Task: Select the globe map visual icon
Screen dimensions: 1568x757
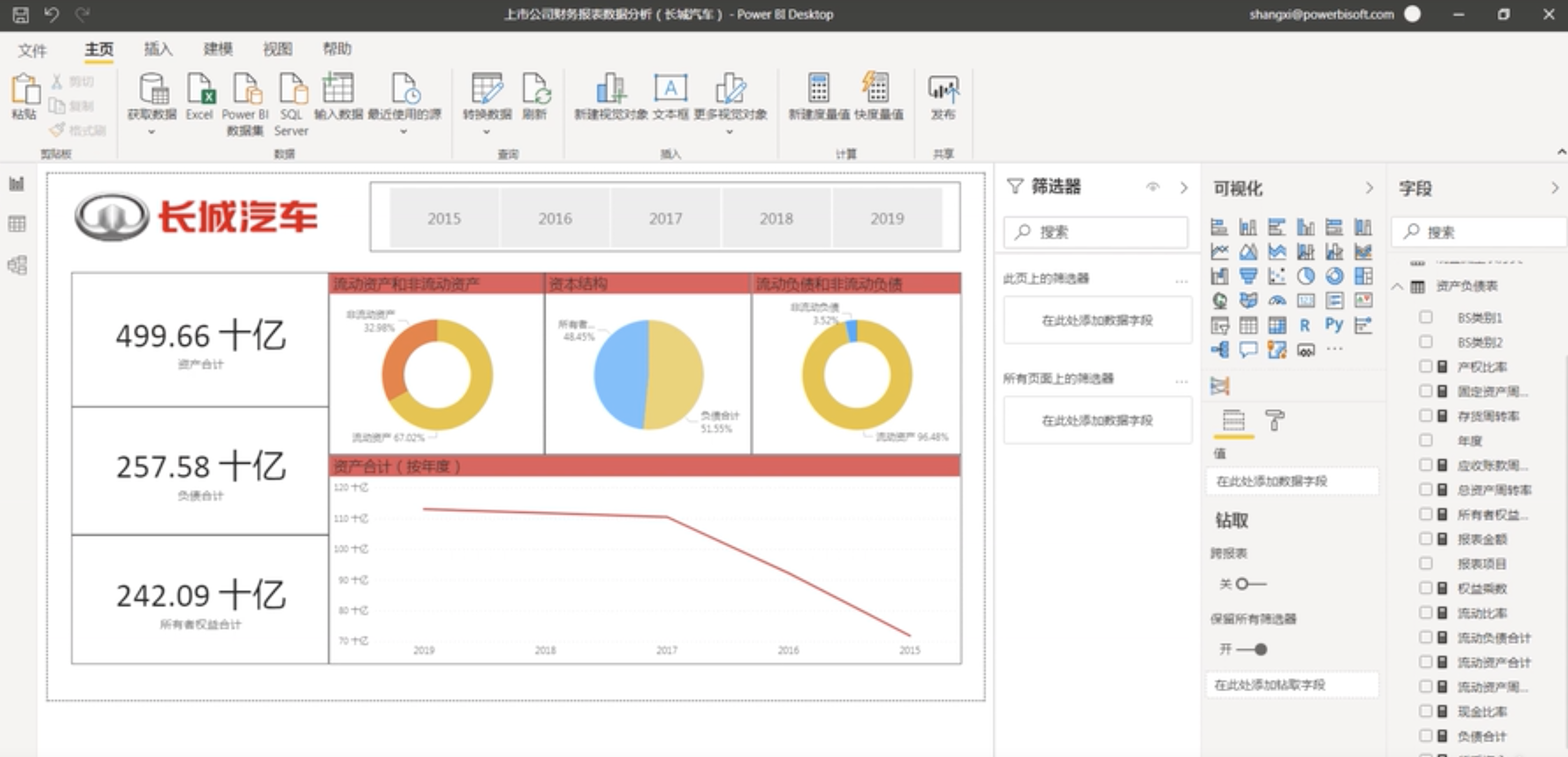Action: [1219, 300]
